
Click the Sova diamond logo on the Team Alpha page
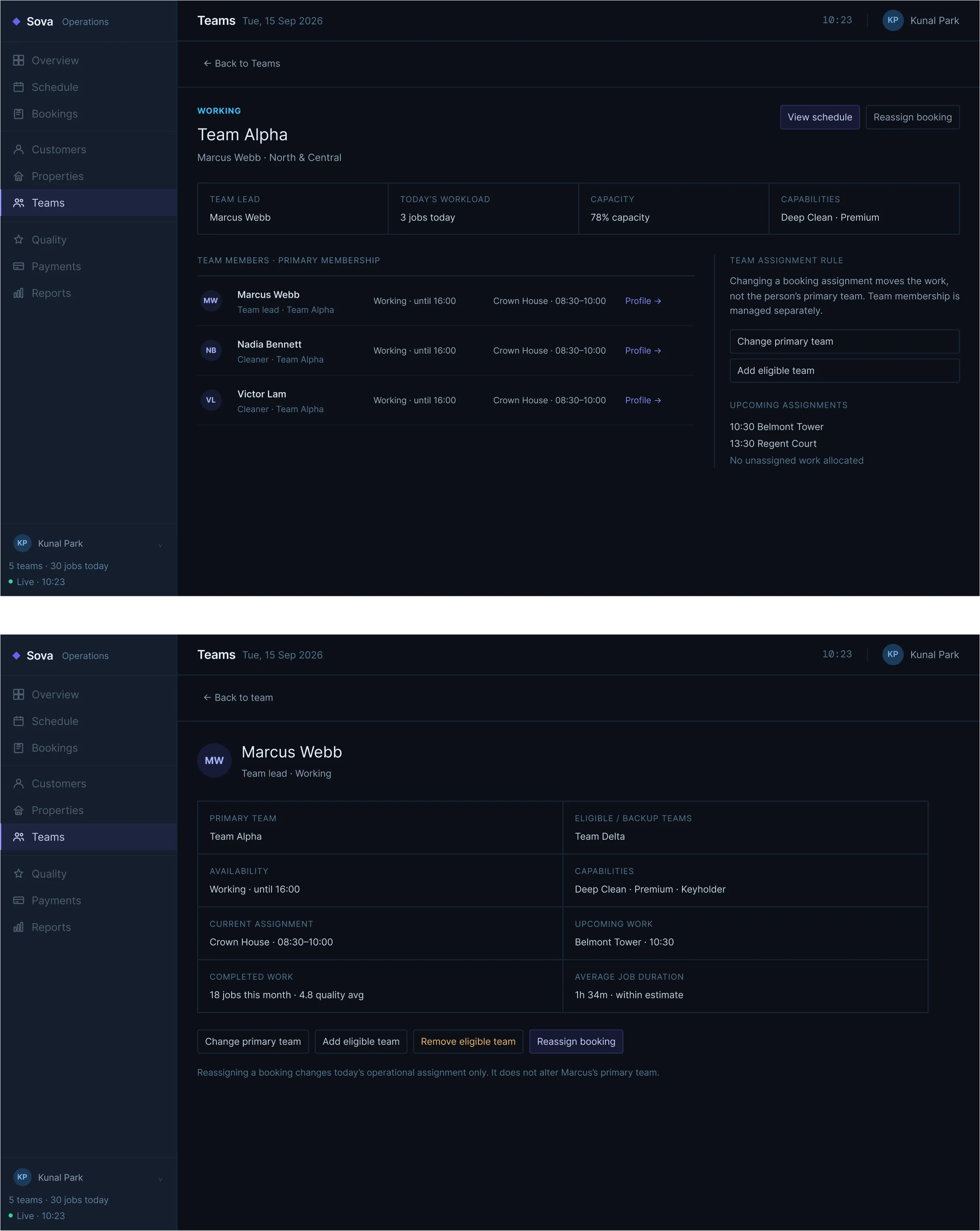click(x=16, y=21)
